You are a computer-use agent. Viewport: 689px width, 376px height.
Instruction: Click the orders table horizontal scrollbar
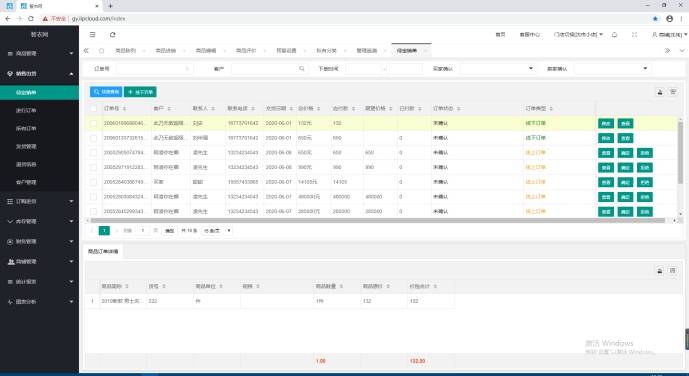(378, 221)
